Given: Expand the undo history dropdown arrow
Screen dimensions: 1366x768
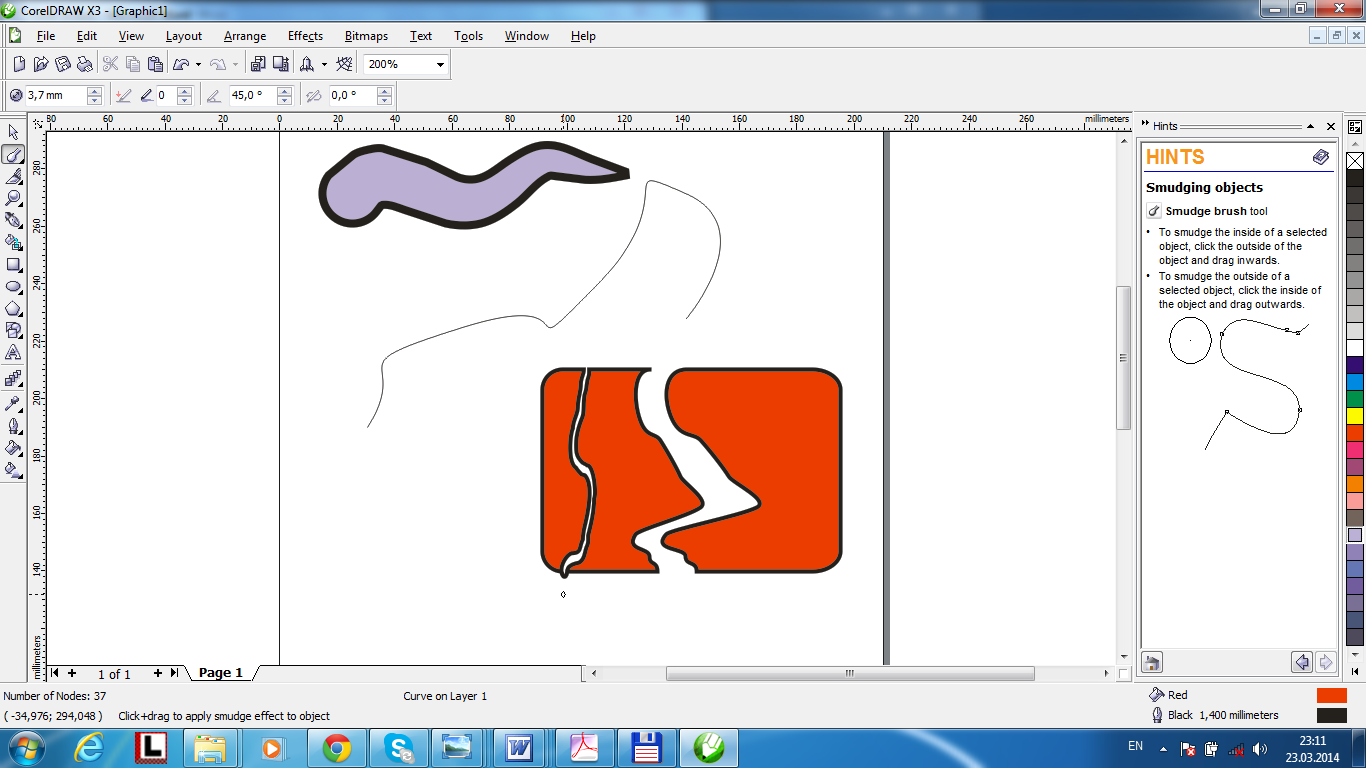Looking at the screenshot, I should 198,64.
